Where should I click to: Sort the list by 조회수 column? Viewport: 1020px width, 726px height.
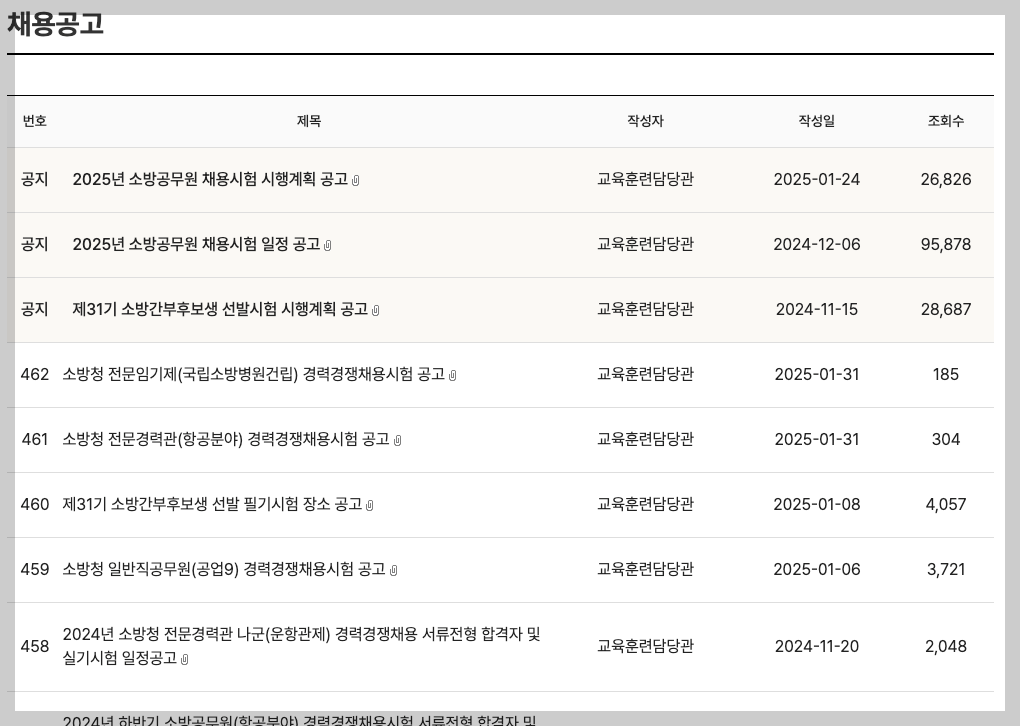coord(945,121)
